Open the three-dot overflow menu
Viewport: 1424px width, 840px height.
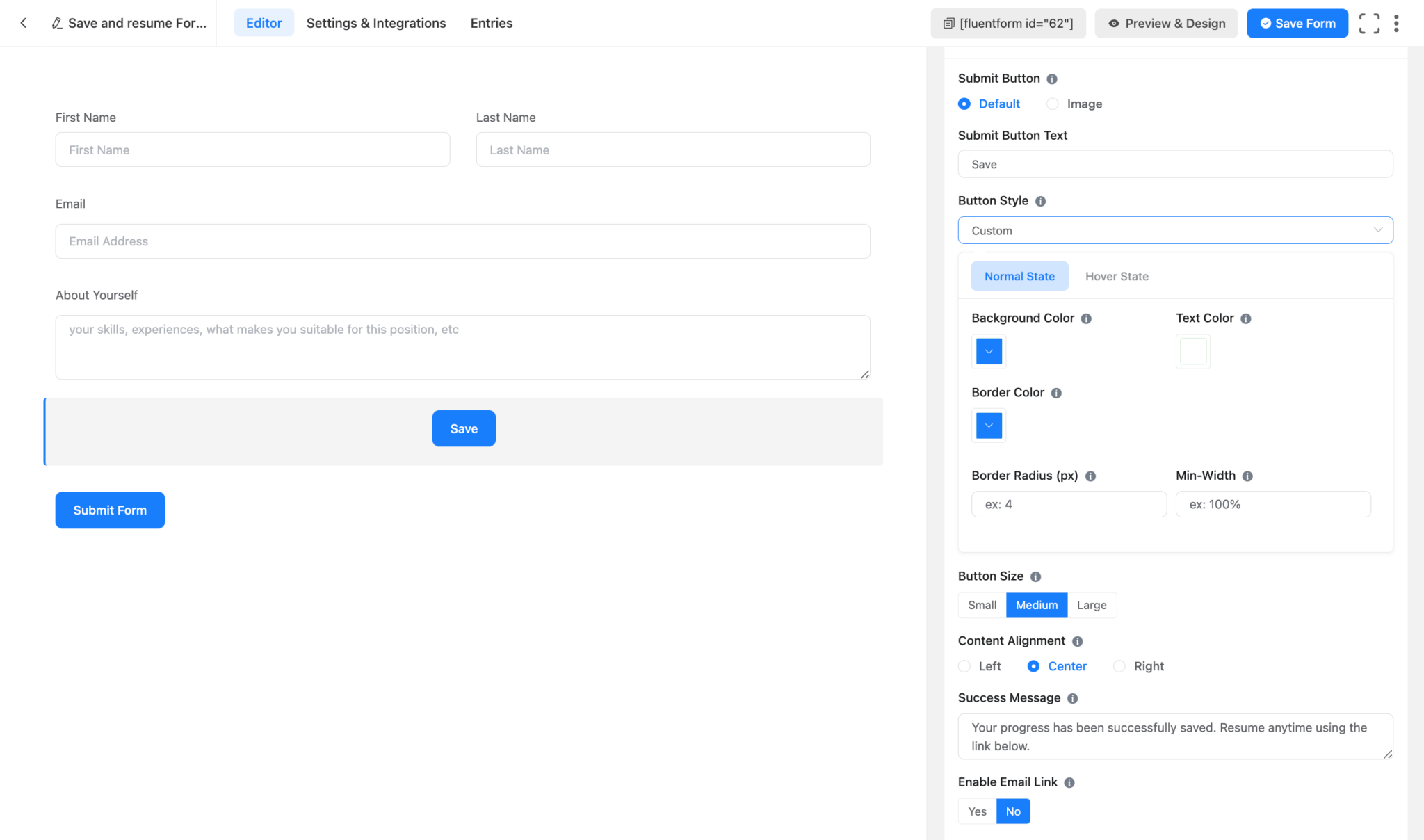tap(1397, 23)
